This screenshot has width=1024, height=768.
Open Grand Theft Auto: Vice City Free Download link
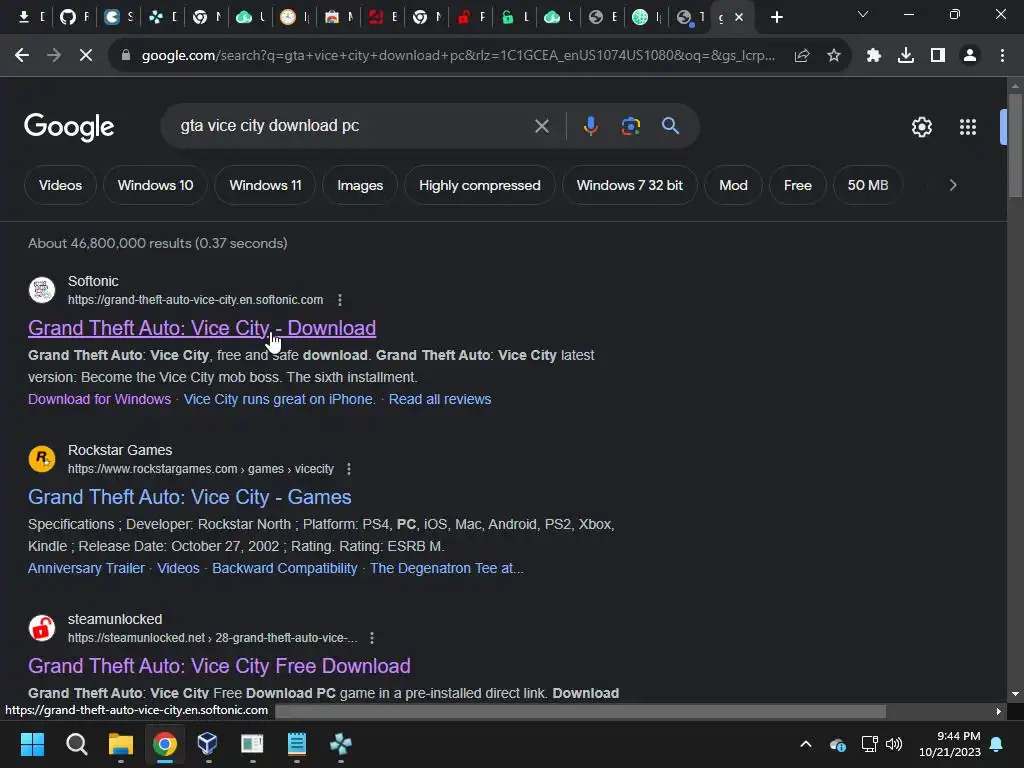click(219, 666)
